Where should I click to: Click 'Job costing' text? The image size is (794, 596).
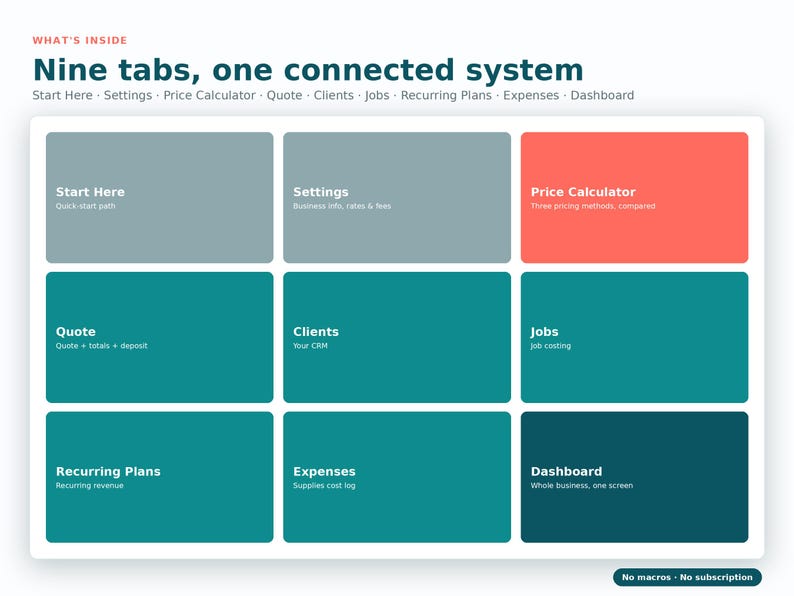550,346
